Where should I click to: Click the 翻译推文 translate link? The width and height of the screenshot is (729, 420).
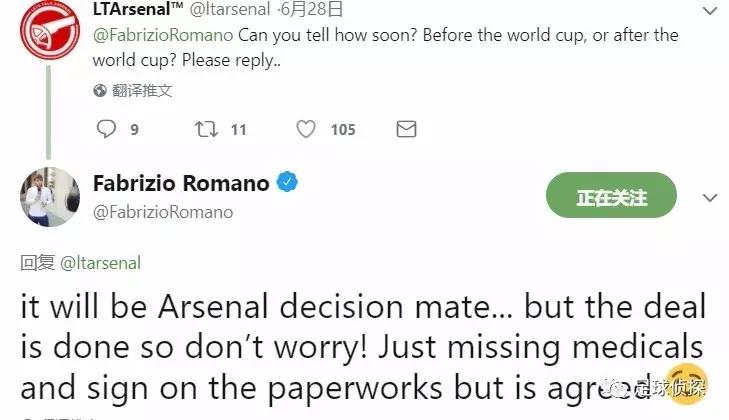143,90
